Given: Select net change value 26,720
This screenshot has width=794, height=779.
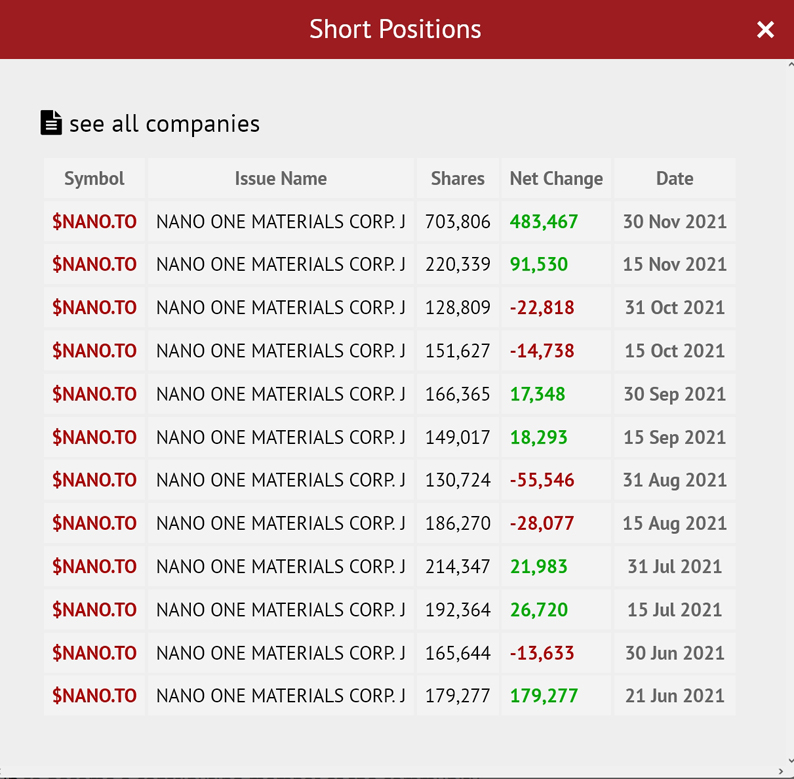Looking at the screenshot, I should click(539, 609).
